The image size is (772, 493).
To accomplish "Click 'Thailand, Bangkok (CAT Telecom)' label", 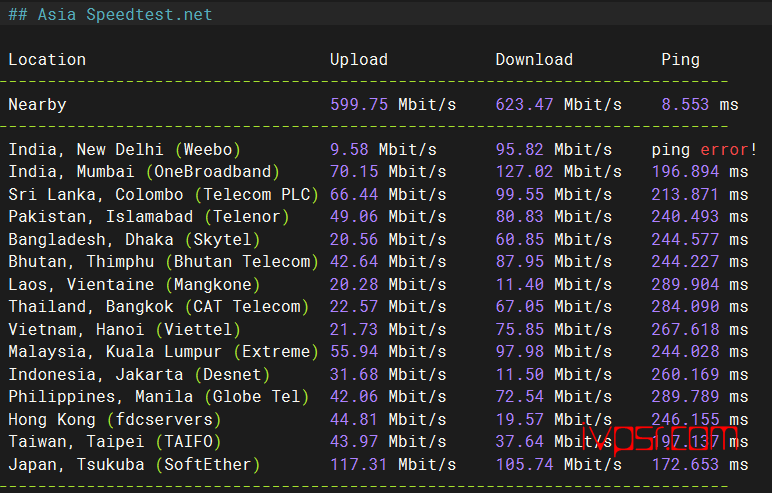I will (159, 306).
